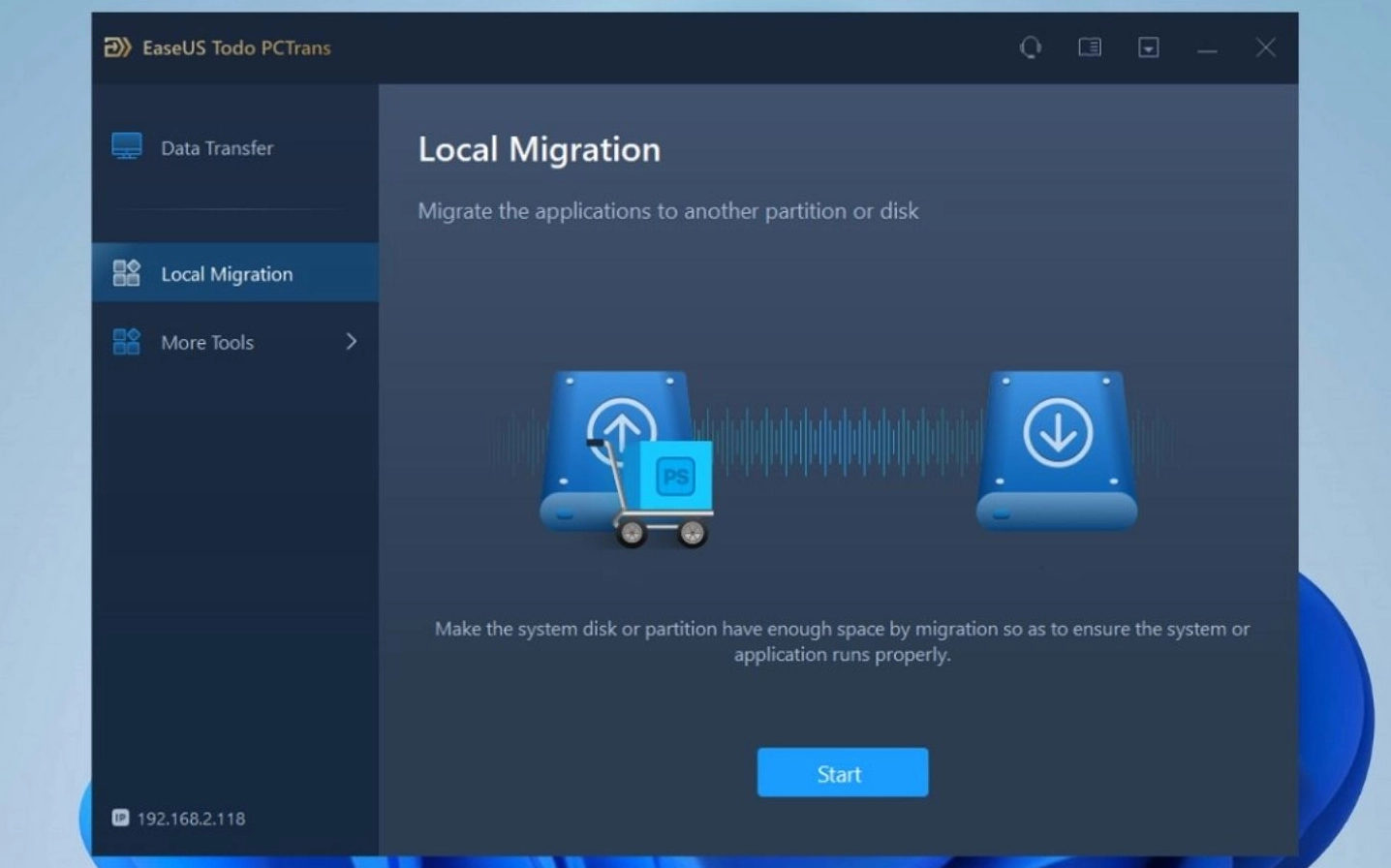Click the destination disk download illustration
Viewport: 1391px width, 868px height.
1055,449
